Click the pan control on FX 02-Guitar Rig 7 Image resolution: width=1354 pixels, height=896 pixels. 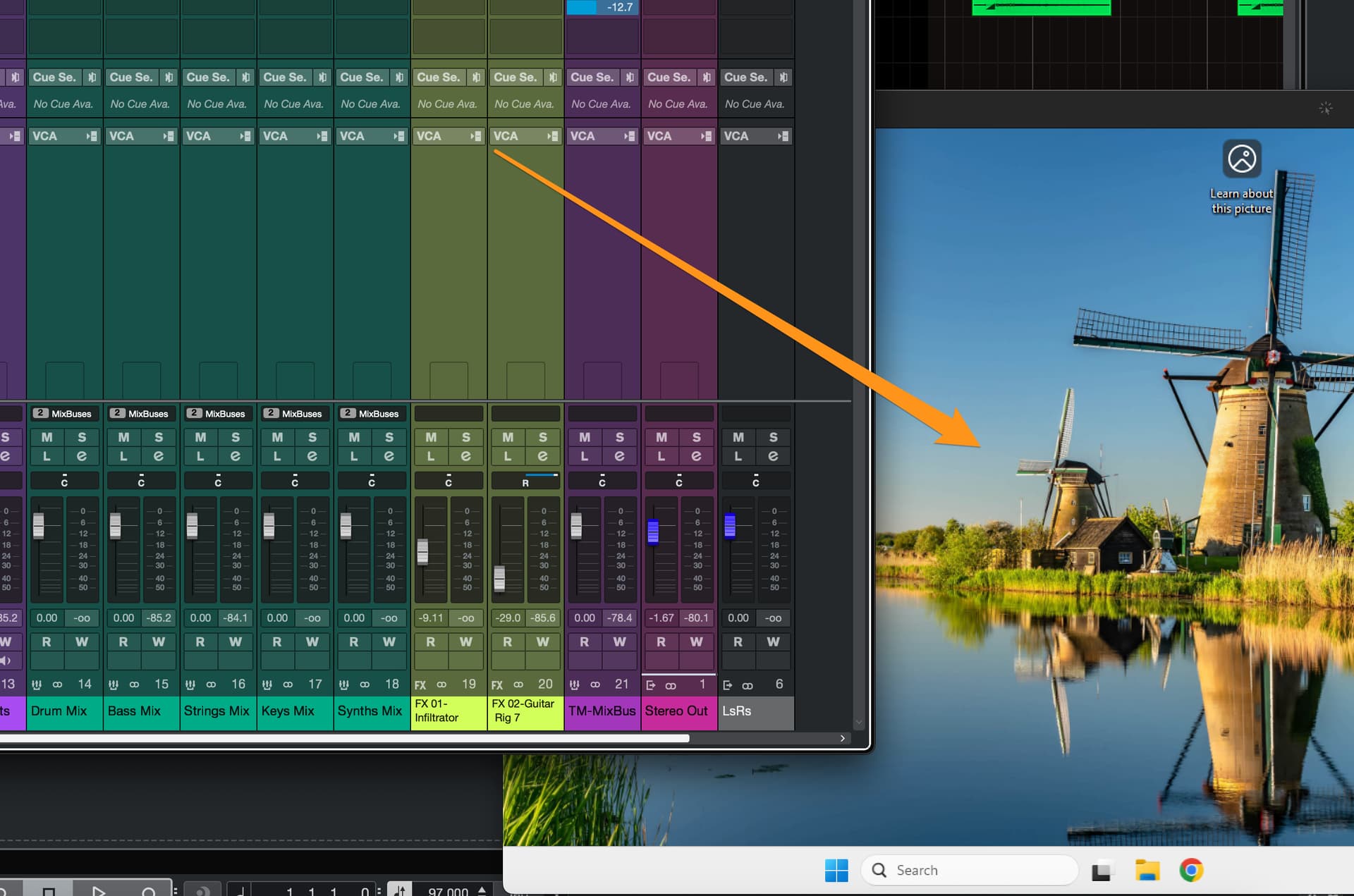[525, 481]
